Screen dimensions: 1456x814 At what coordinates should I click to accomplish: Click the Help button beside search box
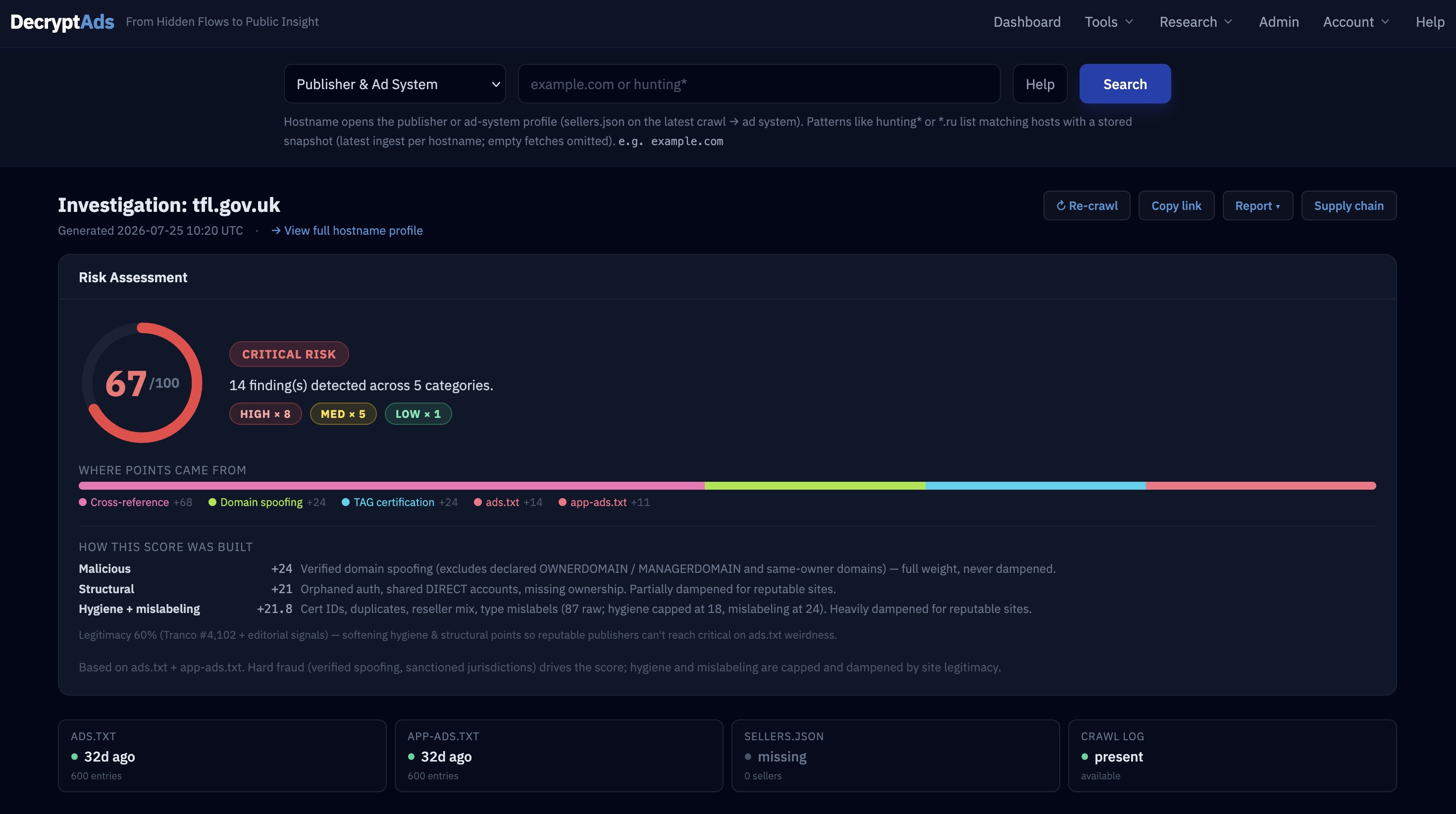1040,84
